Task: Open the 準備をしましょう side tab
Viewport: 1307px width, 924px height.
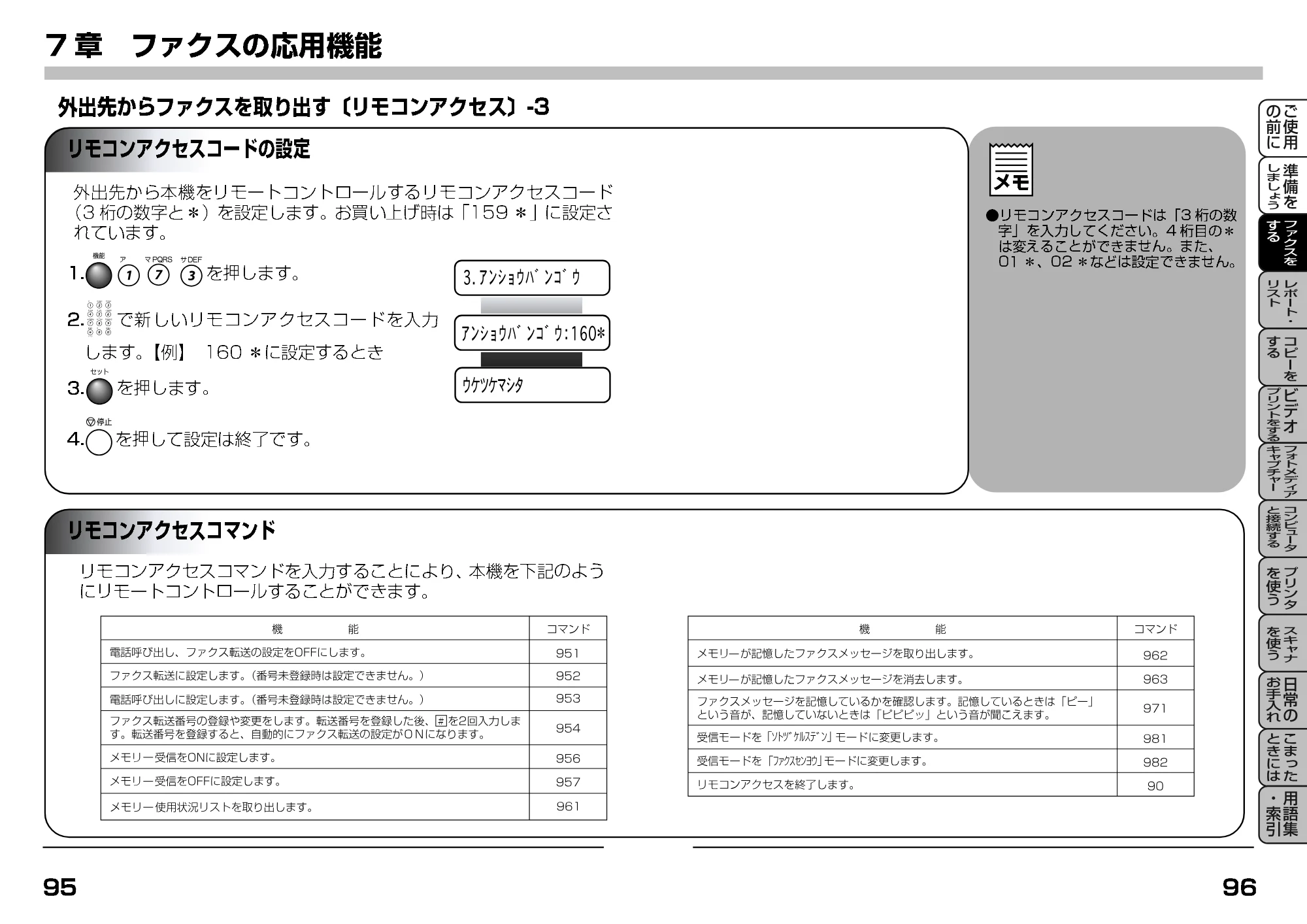Action: pos(1282,185)
